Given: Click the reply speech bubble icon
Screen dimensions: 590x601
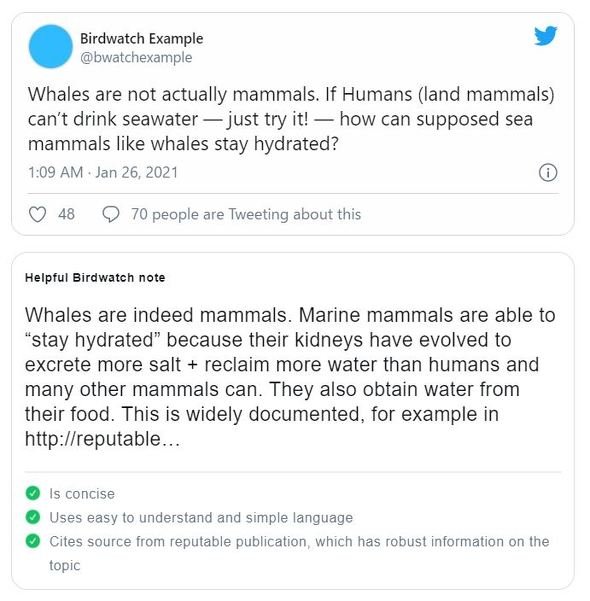Looking at the screenshot, I should point(111,214).
